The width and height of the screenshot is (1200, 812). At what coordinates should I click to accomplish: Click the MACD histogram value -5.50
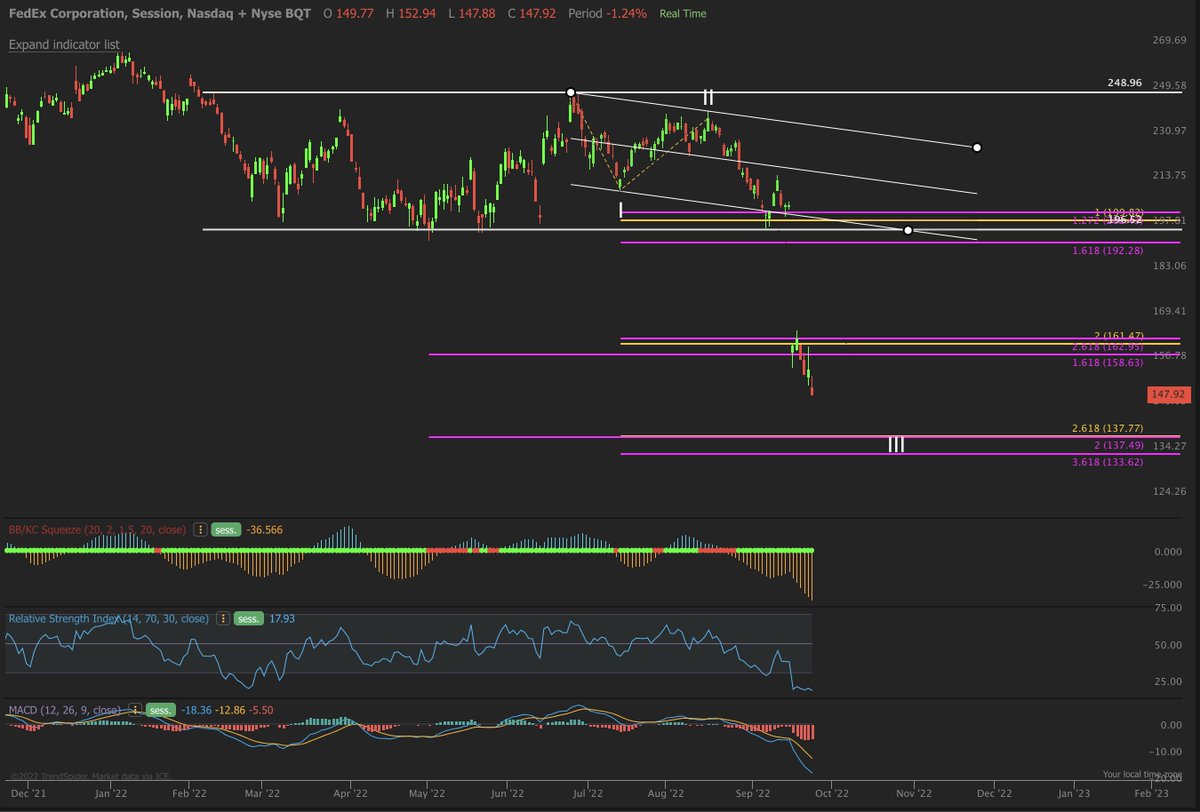click(261, 710)
